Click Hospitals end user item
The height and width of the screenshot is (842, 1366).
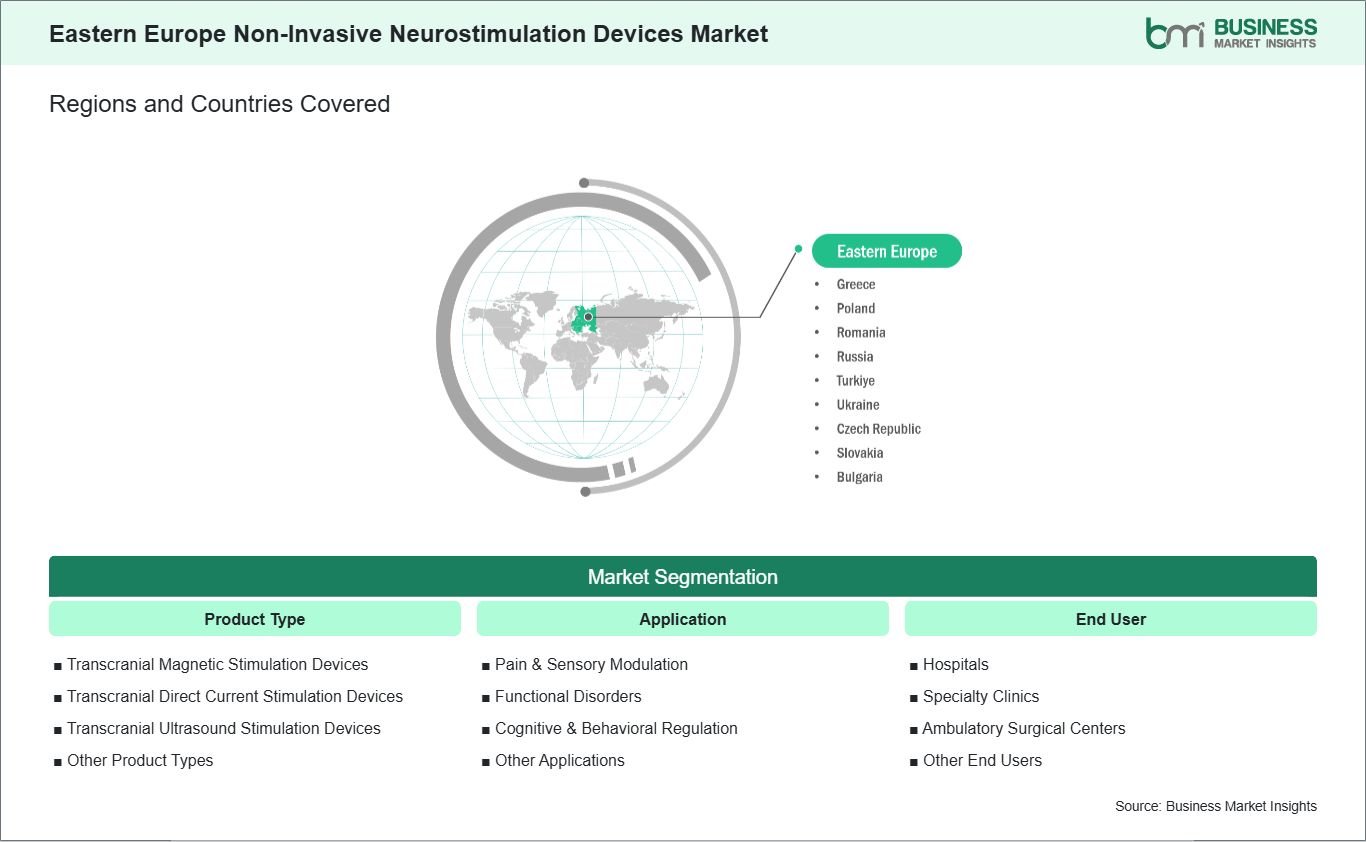pyautogui.click(x=955, y=664)
